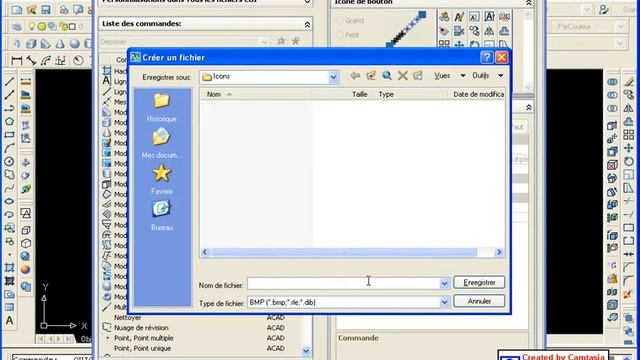Select the Line tool in the draw toolbar
The width and height of the screenshot is (640, 360).
coord(9,81)
